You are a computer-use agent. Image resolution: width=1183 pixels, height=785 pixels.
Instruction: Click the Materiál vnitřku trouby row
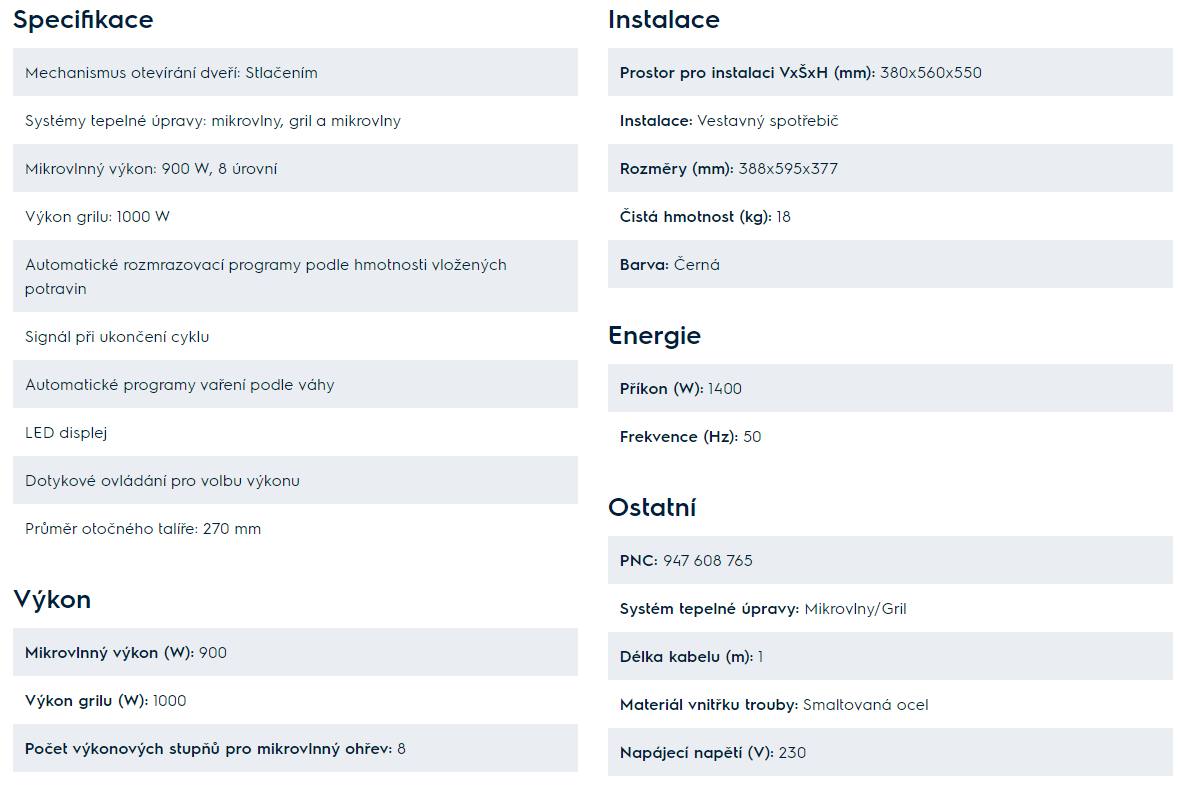pyautogui.click(x=890, y=704)
